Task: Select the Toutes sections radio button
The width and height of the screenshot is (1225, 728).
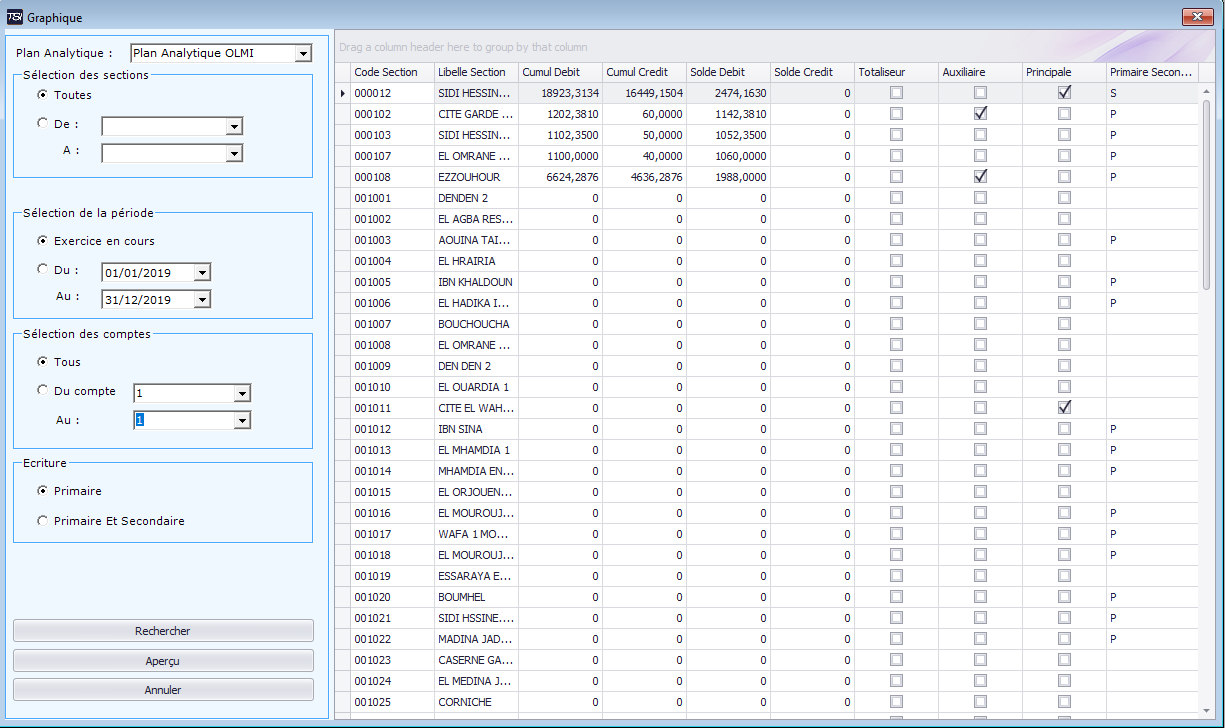Action: tap(42, 95)
